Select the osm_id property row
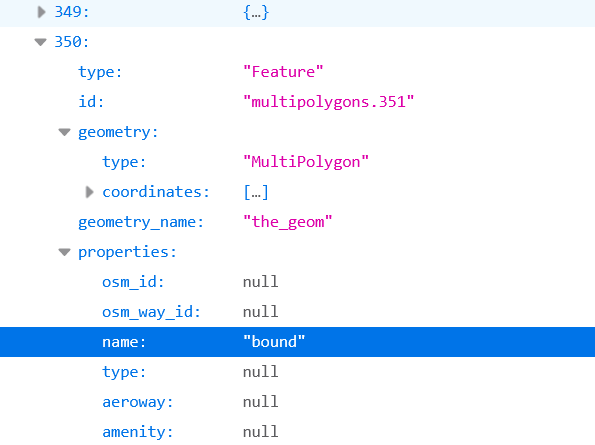The height and width of the screenshot is (445, 595). click(x=298, y=282)
